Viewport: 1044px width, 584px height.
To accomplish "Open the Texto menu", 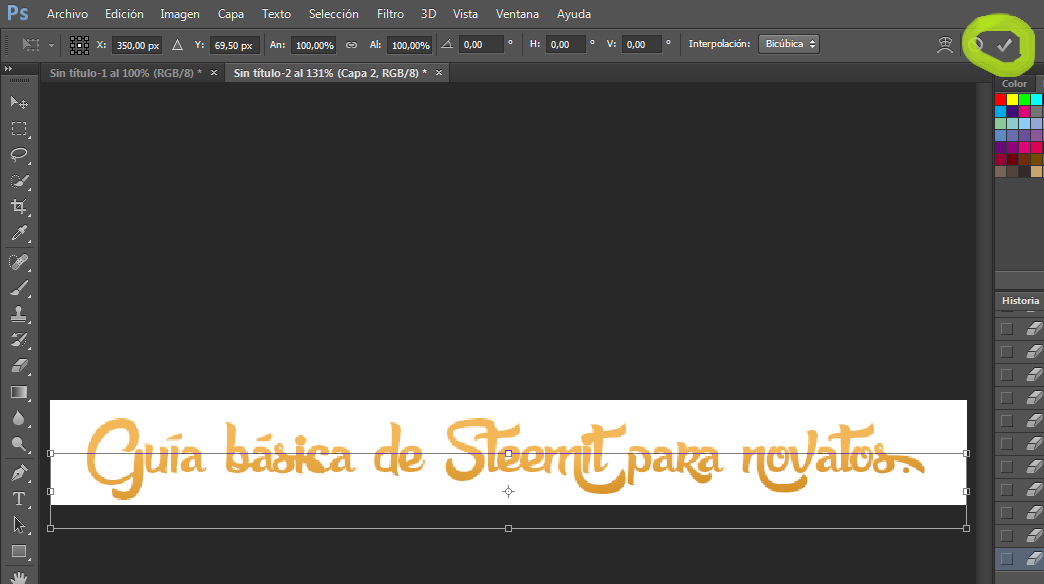I will (x=276, y=13).
